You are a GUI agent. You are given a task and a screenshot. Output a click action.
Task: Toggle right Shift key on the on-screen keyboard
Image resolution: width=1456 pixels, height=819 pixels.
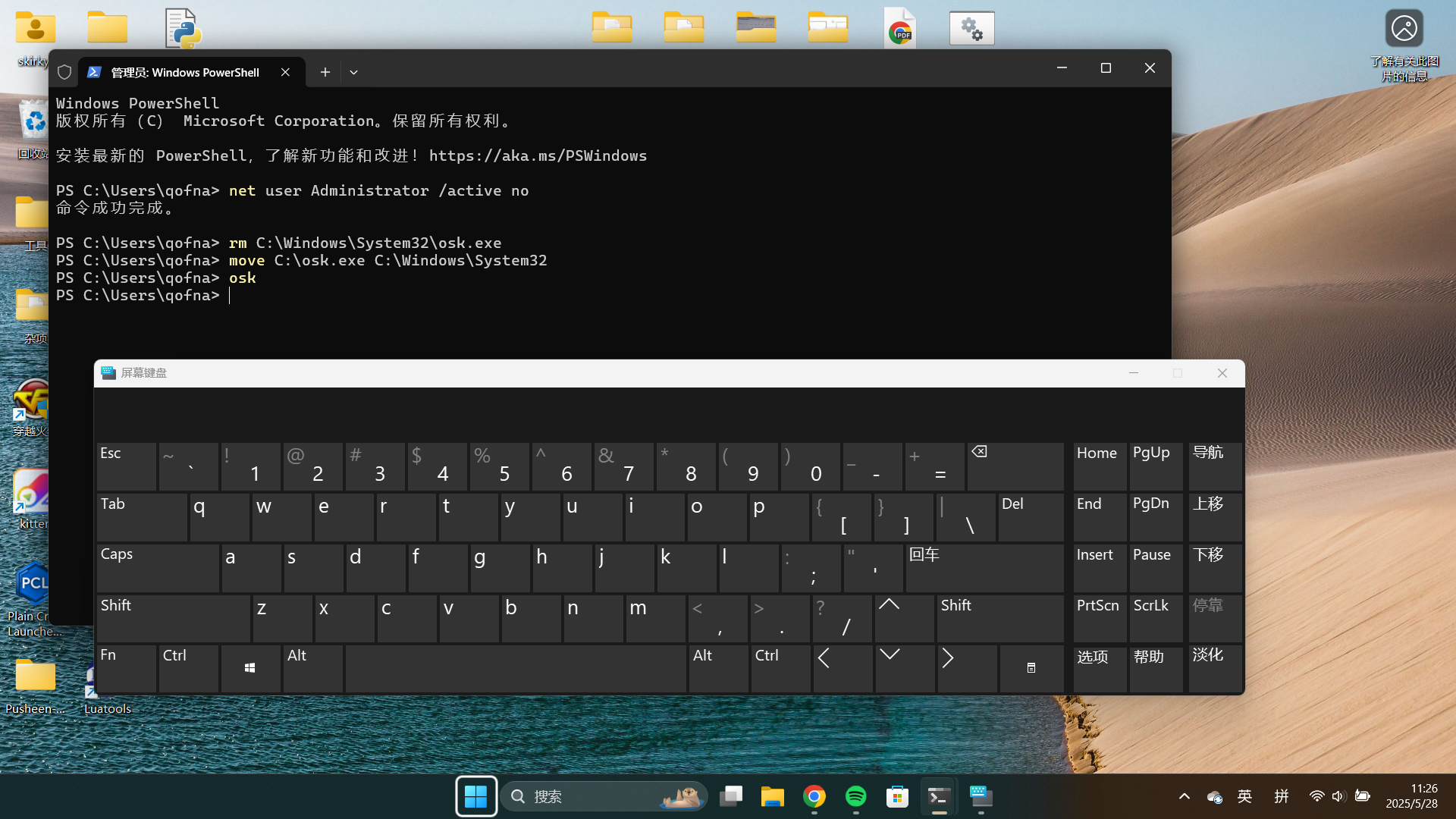click(1000, 618)
